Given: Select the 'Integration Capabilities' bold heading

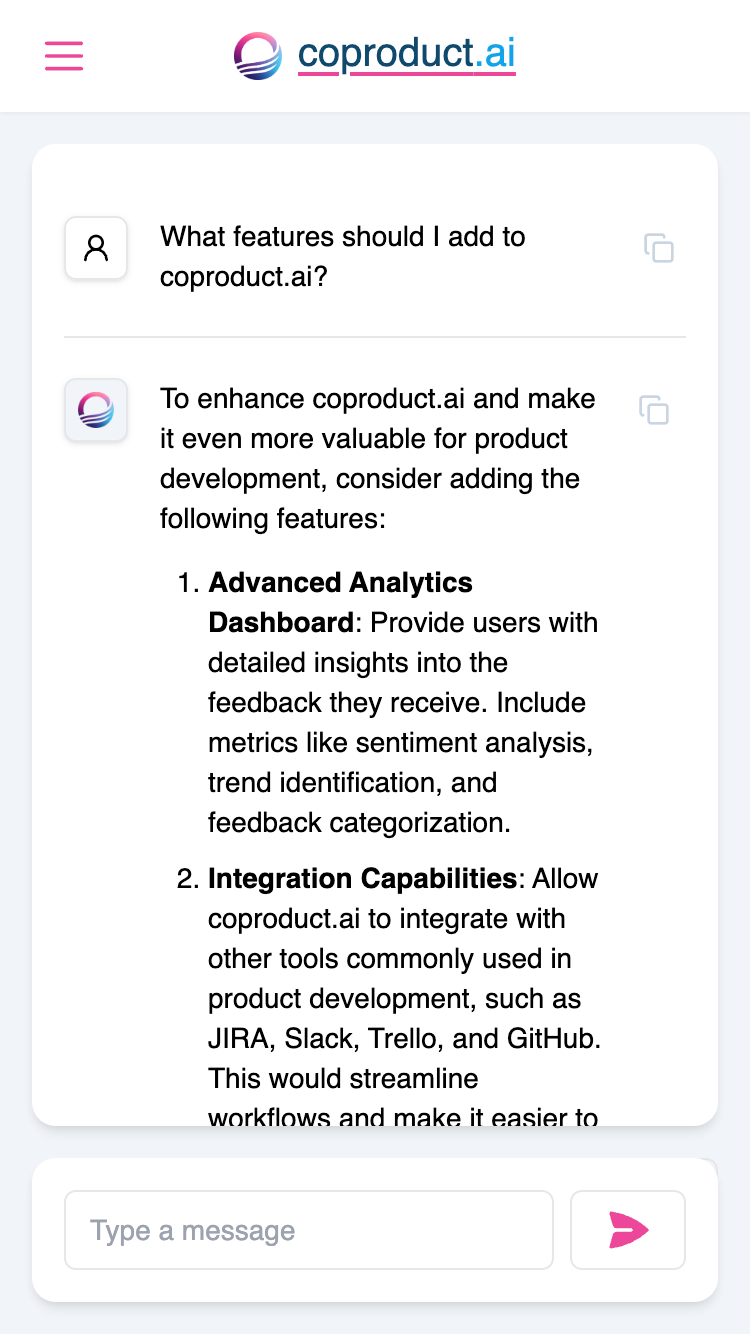Looking at the screenshot, I should (x=362, y=879).
